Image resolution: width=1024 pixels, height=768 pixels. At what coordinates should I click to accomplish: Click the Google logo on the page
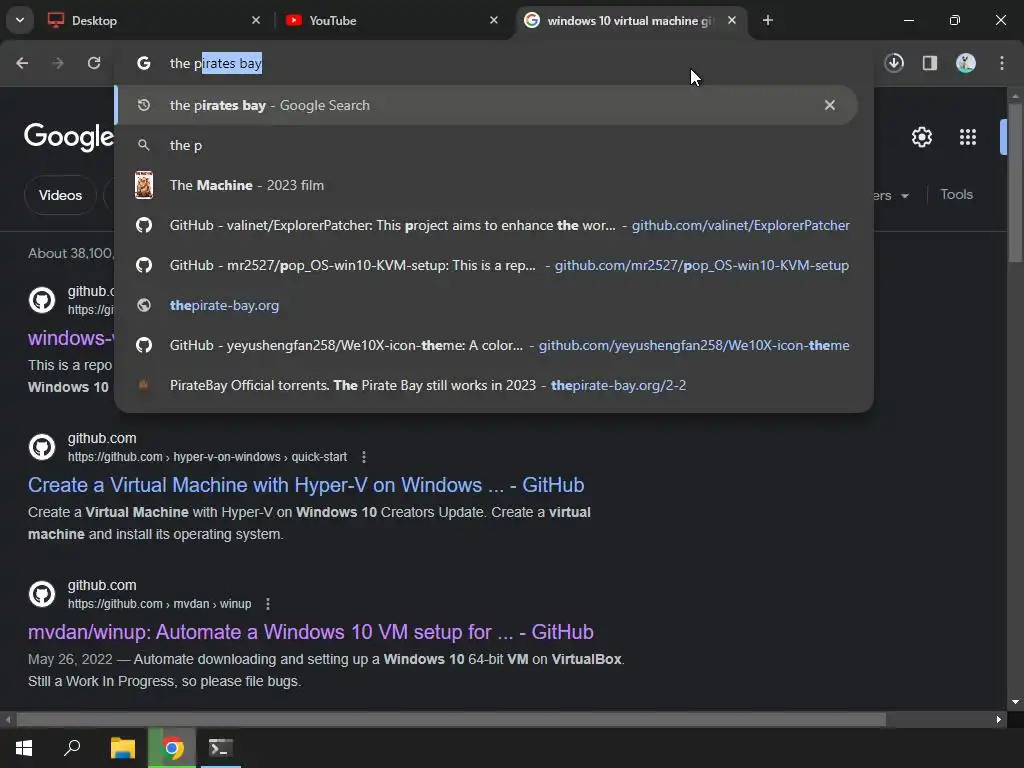[69, 136]
